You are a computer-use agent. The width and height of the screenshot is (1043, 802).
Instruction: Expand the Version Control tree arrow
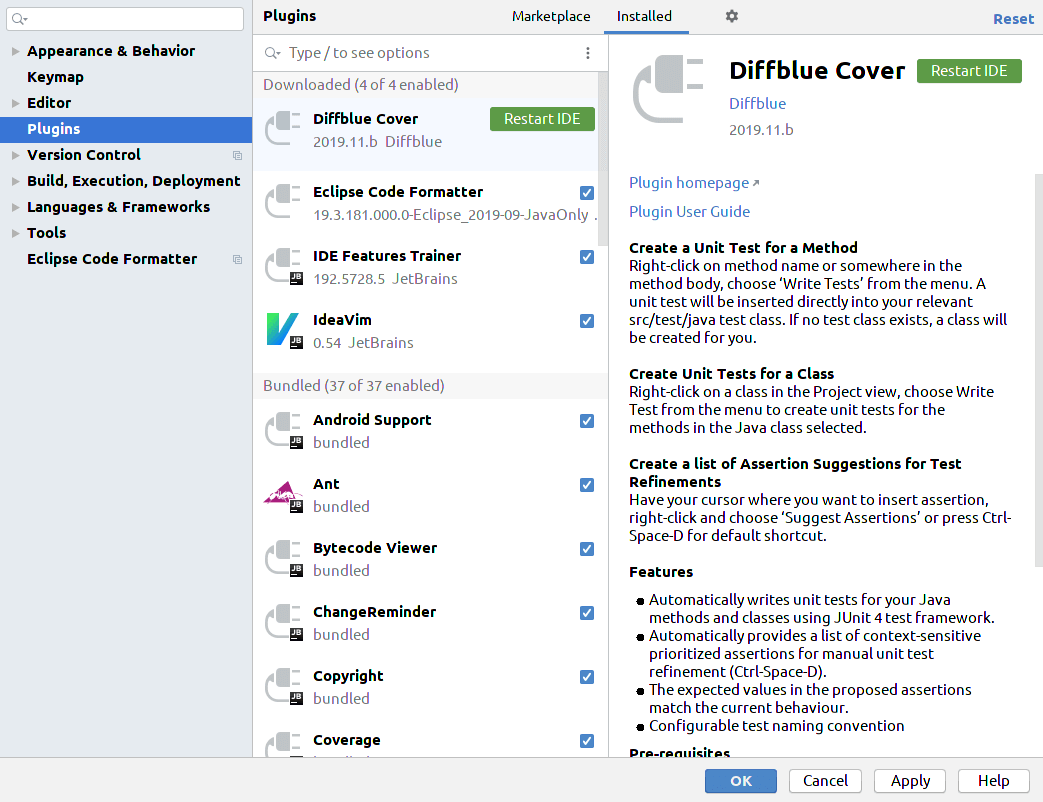pos(15,155)
